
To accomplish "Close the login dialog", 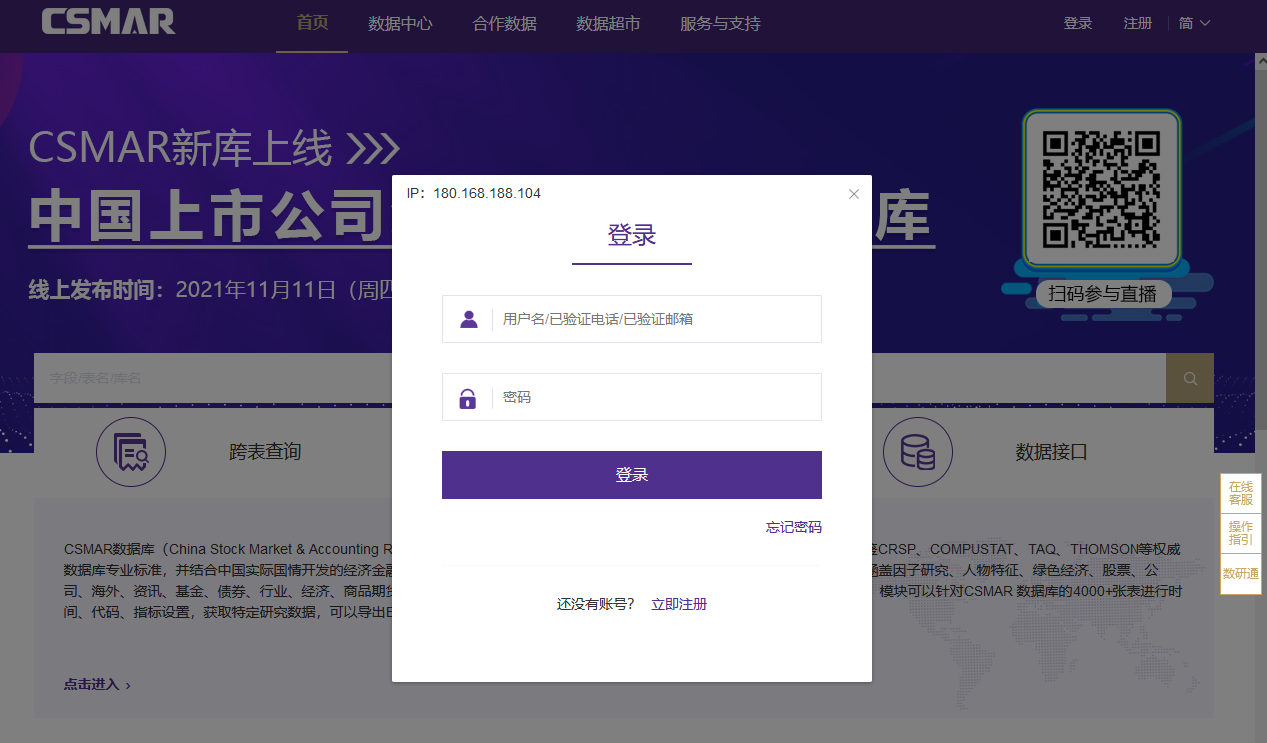I will [853, 194].
